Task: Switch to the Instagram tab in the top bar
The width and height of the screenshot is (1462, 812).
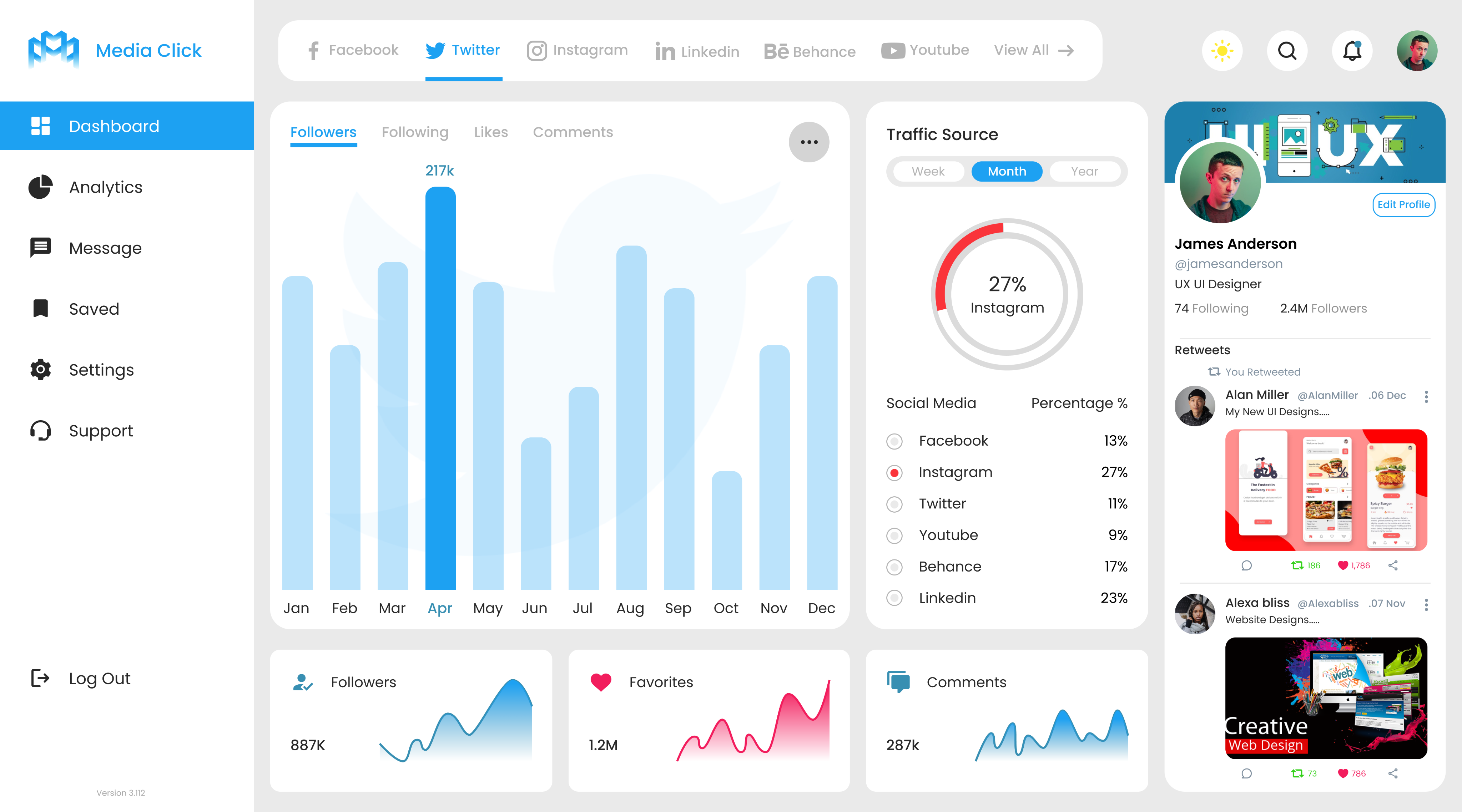Action: pyautogui.click(x=577, y=50)
